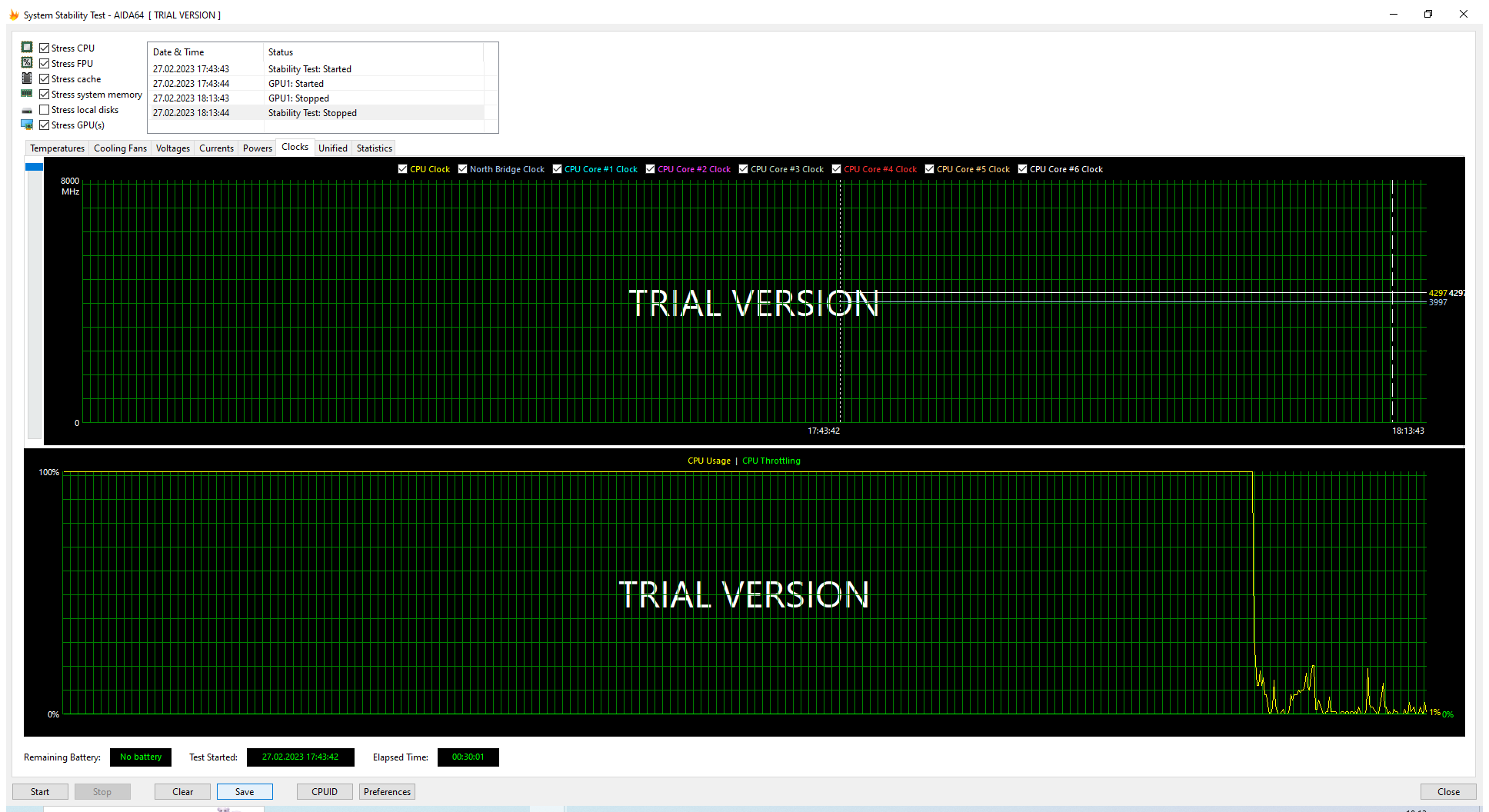Toggle CPU Core #1 Clock checkbox
1489x812 pixels.
tap(557, 169)
